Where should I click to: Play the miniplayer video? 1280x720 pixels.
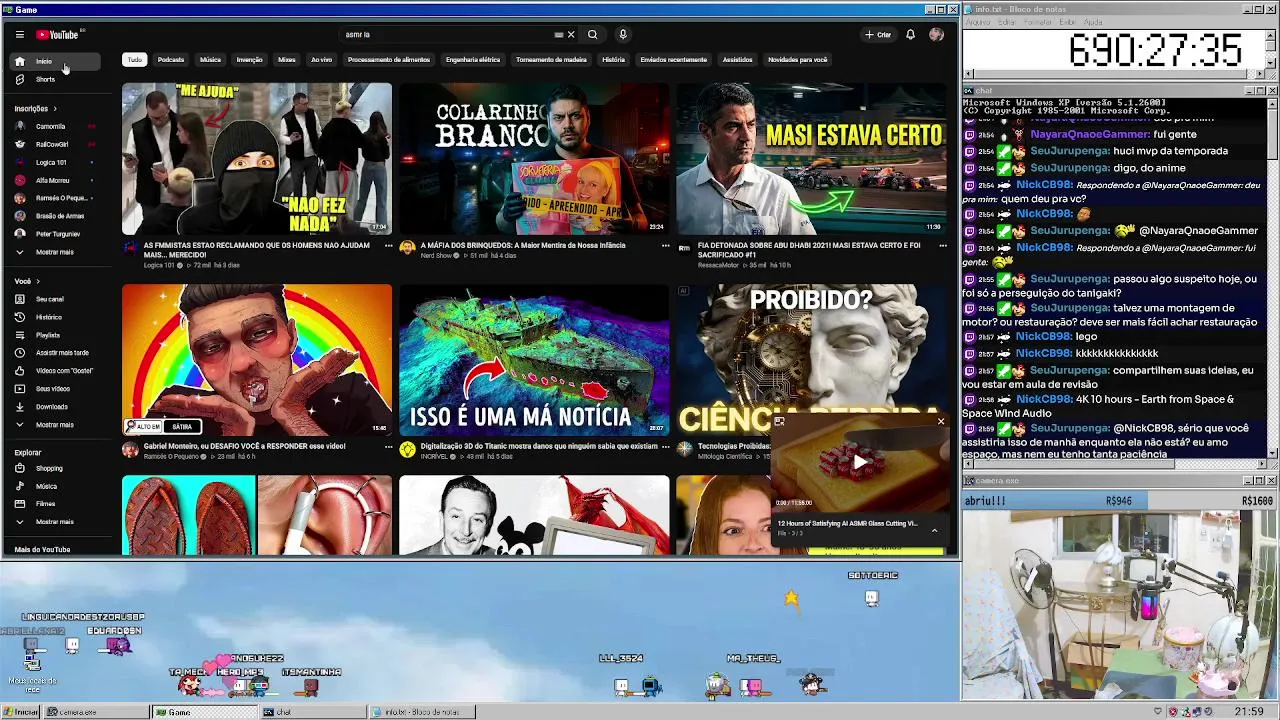(x=859, y=462)
